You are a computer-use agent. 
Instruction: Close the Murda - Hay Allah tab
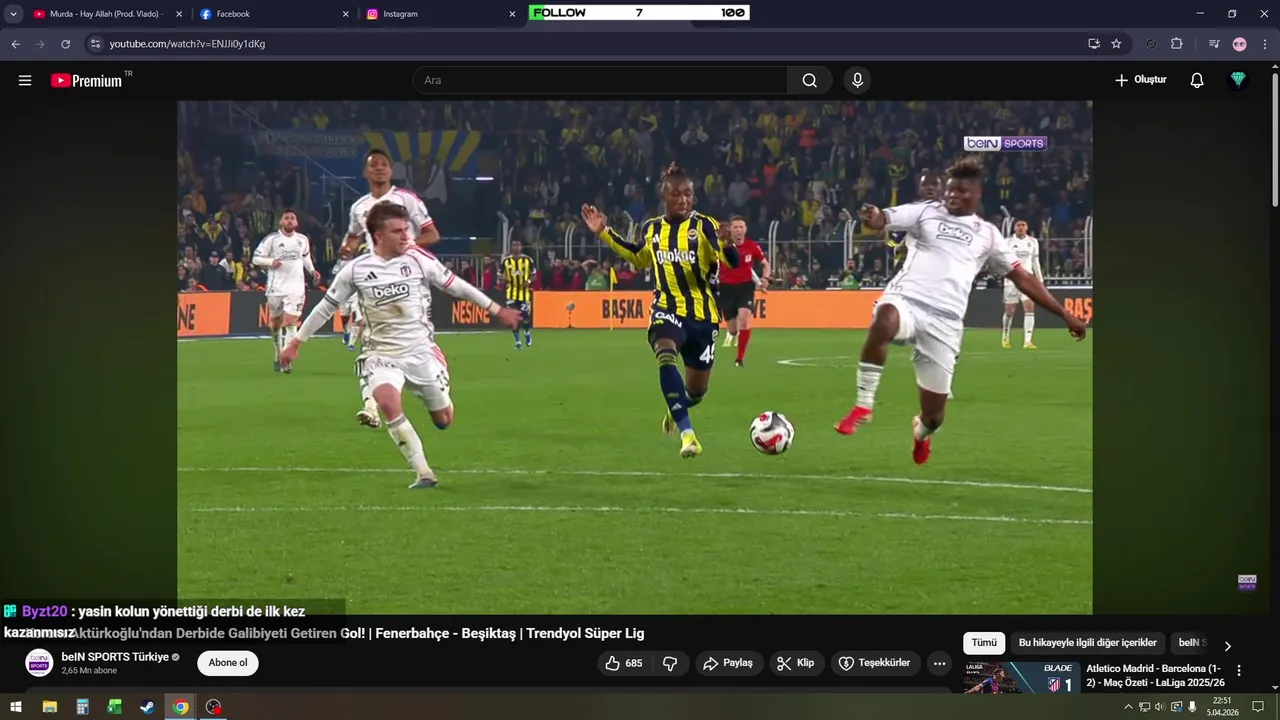click(x=179, y=14)
